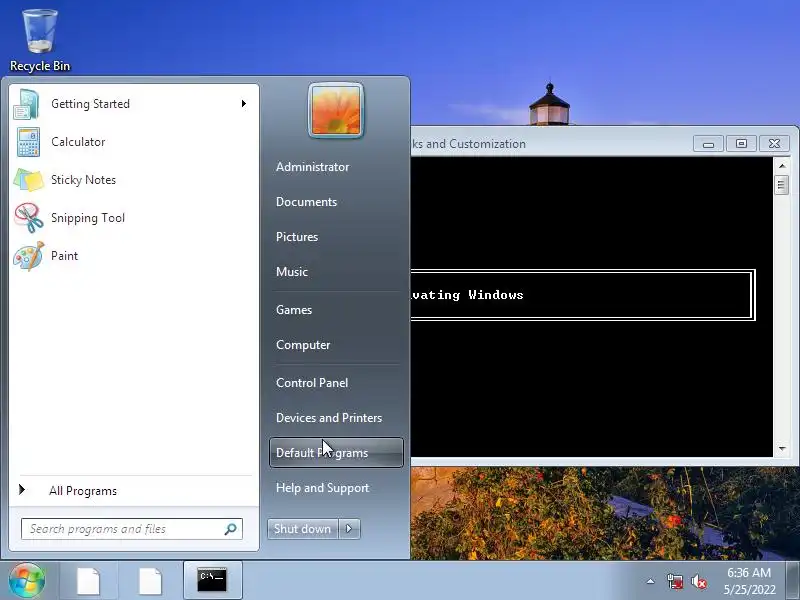Open the Shut down options arrow
800x600 pixels.
tap(349, 529)
